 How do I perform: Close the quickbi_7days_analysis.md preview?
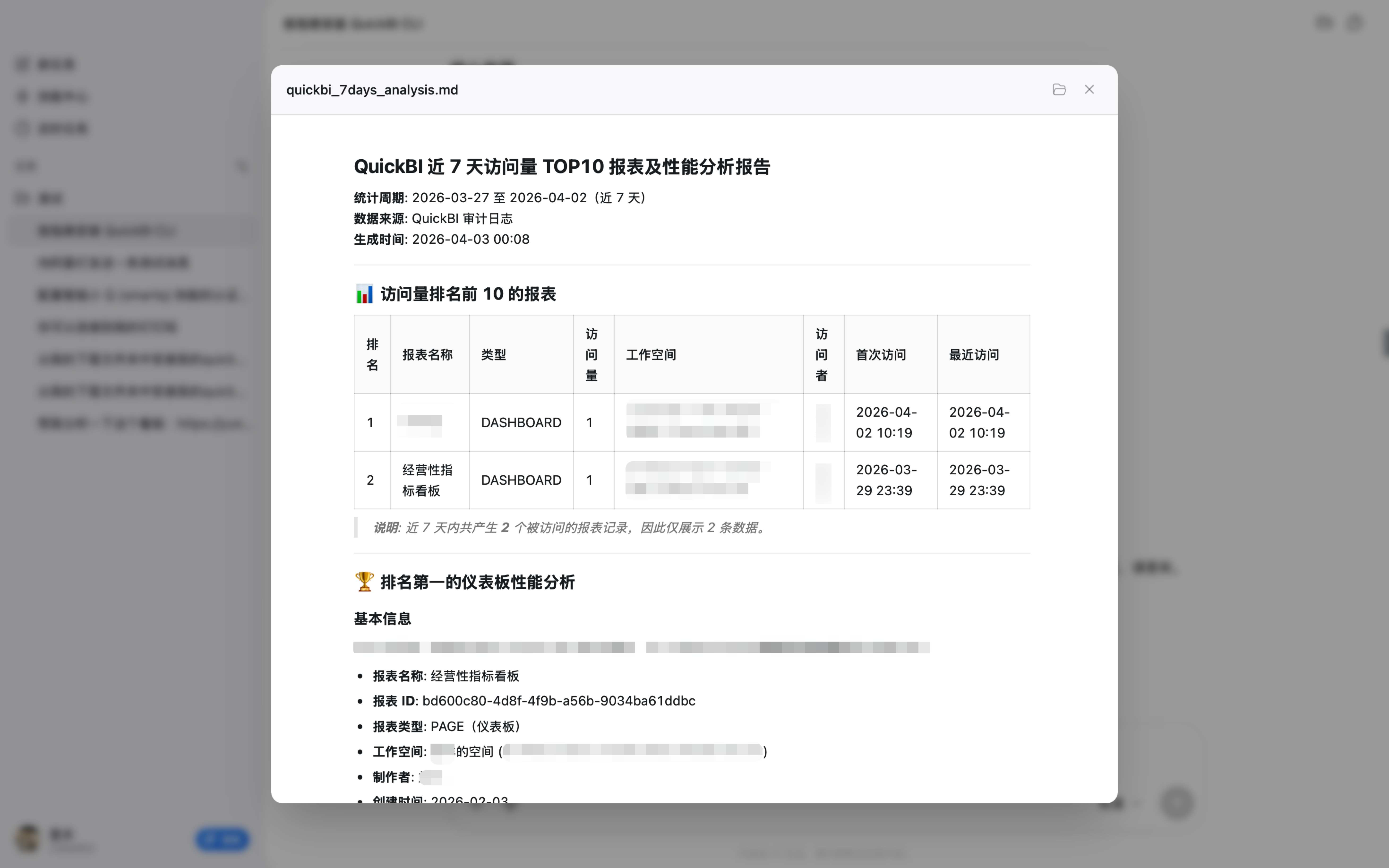pyautogui.click(x=1089, y=89)
